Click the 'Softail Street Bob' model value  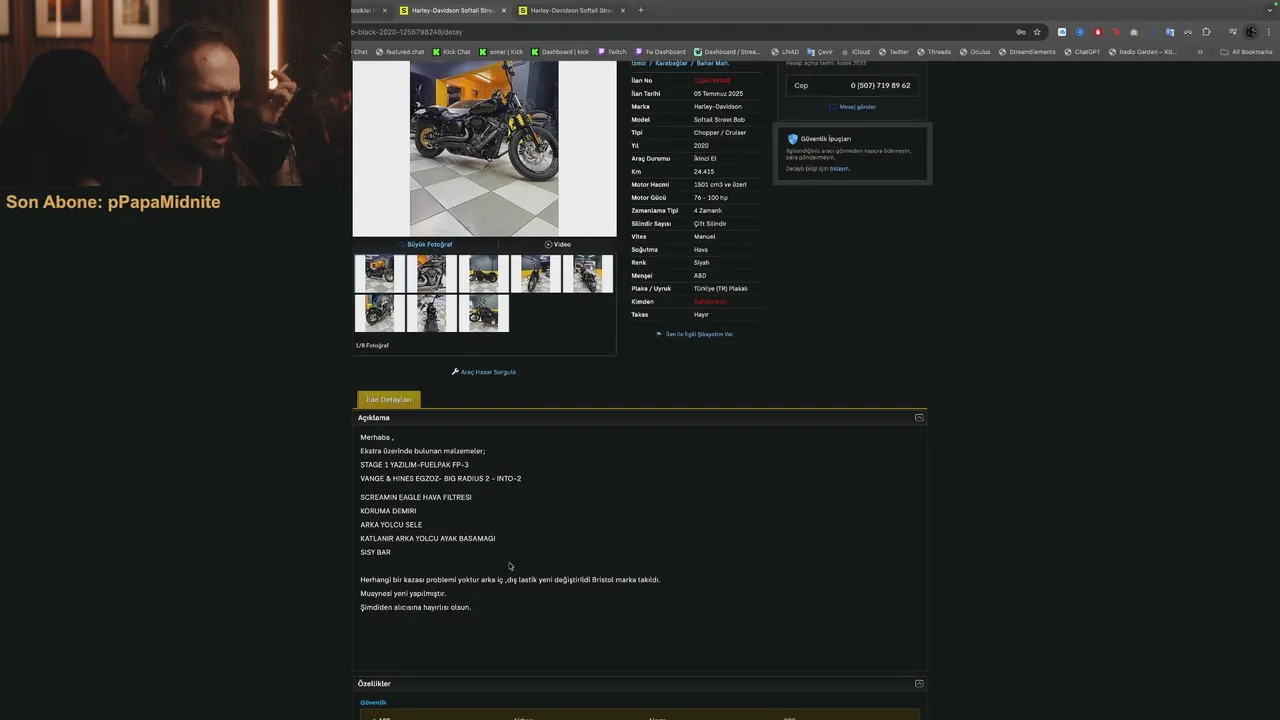click(719, 120)
